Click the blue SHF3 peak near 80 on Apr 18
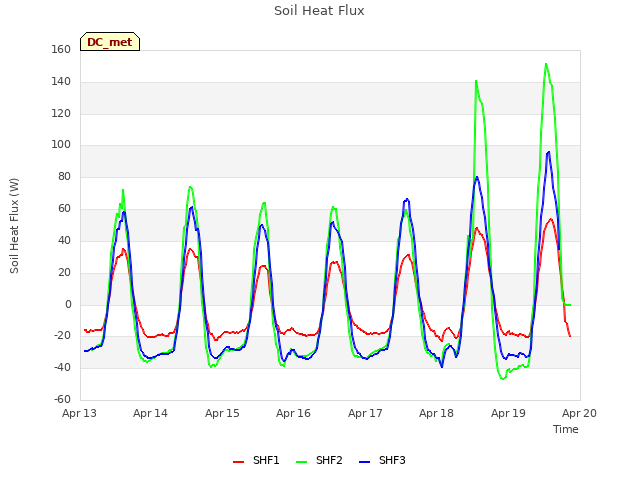640x480 pixels. 477,177
